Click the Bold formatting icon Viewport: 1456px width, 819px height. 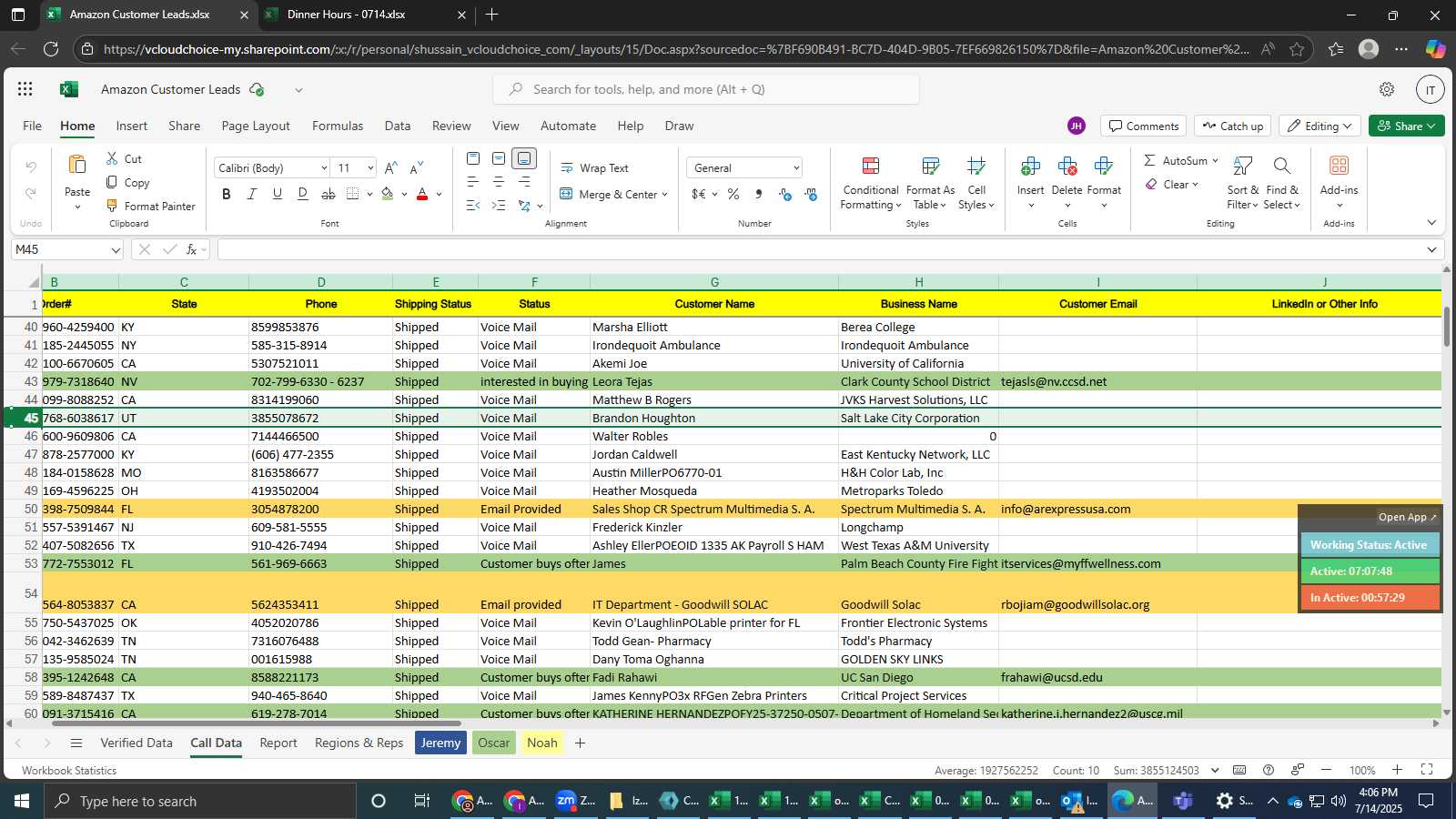coord(227,194)
